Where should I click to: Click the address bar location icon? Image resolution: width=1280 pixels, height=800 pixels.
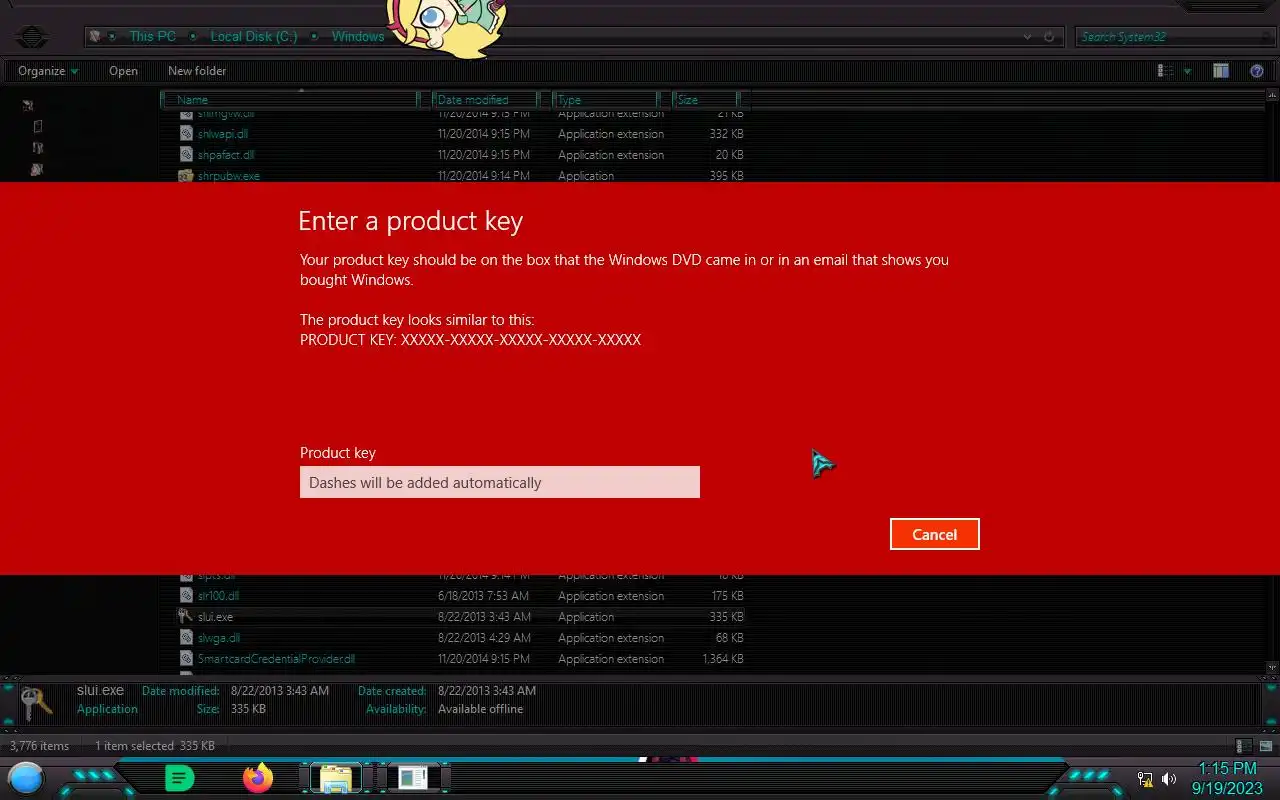95,36
